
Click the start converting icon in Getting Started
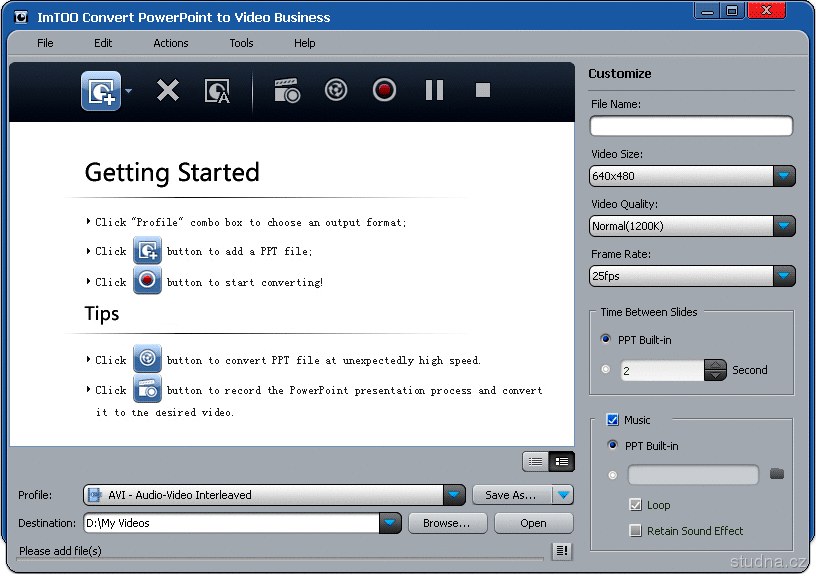[x=147, y=280]
